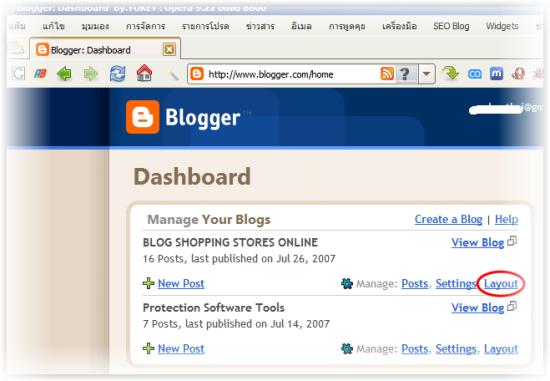Create New Post in Protection Software Tools
The height and width of the screenshot is (381, 550).
(x=181, y=349)
